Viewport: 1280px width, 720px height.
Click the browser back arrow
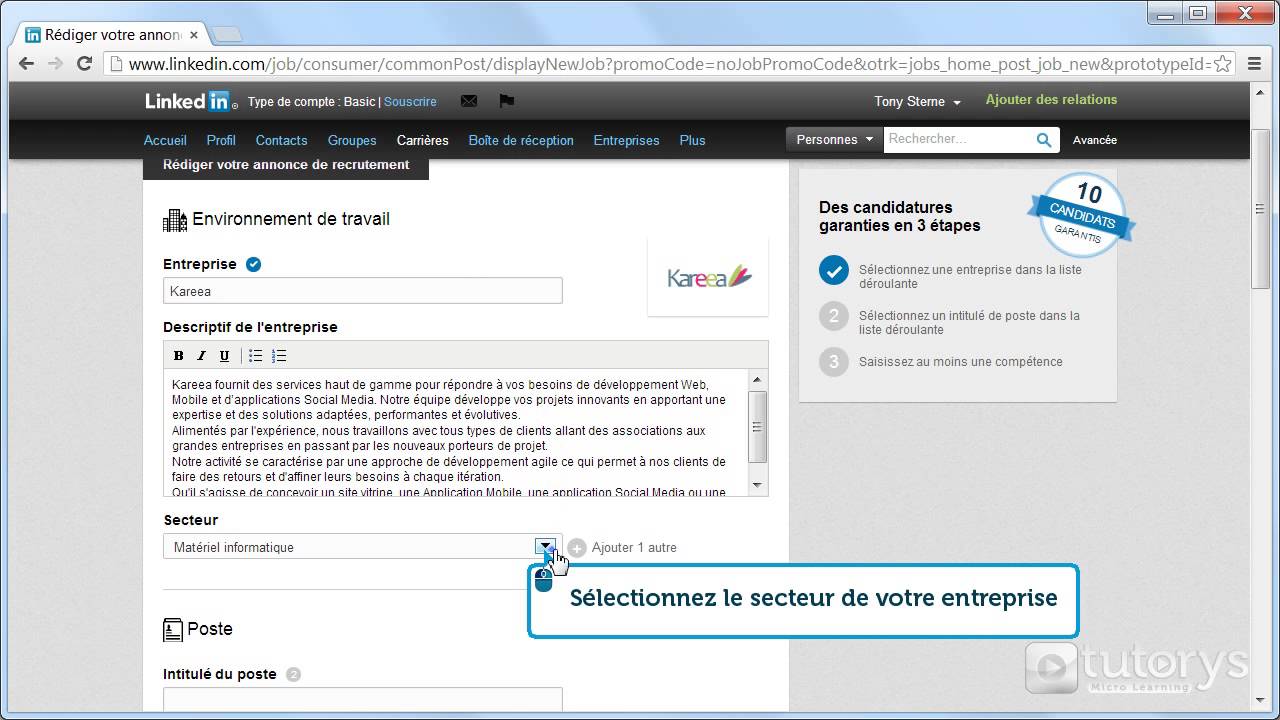click(27, 63)
